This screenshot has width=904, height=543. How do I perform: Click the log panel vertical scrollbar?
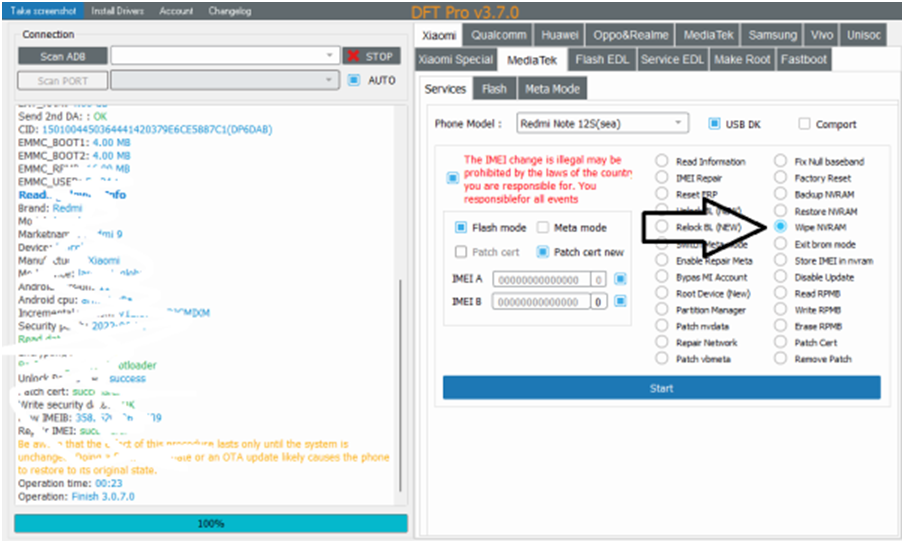pos(401,386)
